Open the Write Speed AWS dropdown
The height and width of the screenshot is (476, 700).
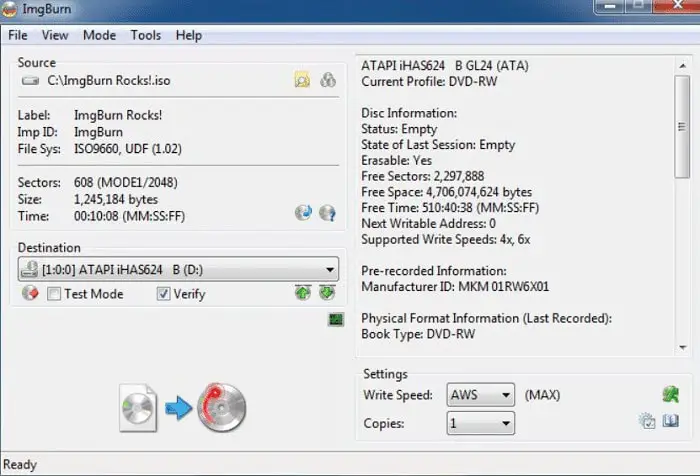click(x=480, y=395)
